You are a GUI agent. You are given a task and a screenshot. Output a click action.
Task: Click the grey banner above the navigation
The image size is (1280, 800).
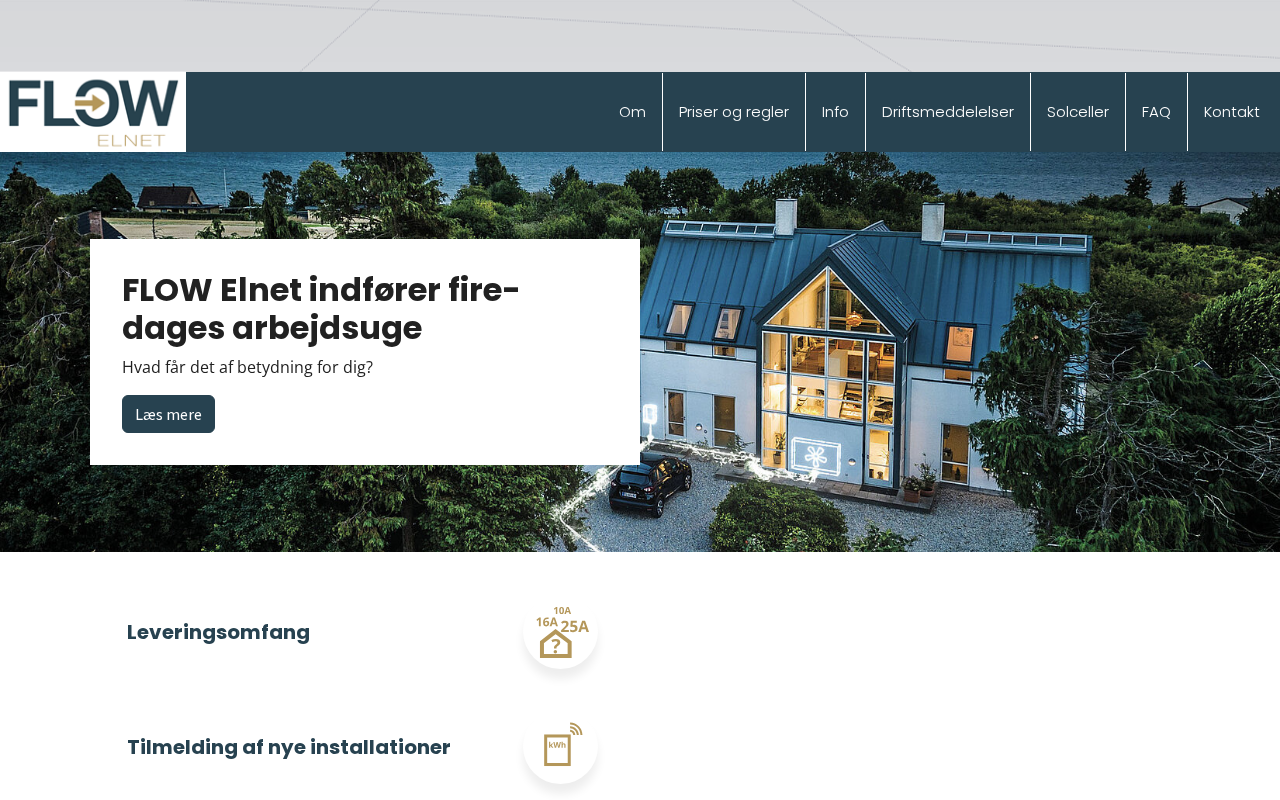640,36
